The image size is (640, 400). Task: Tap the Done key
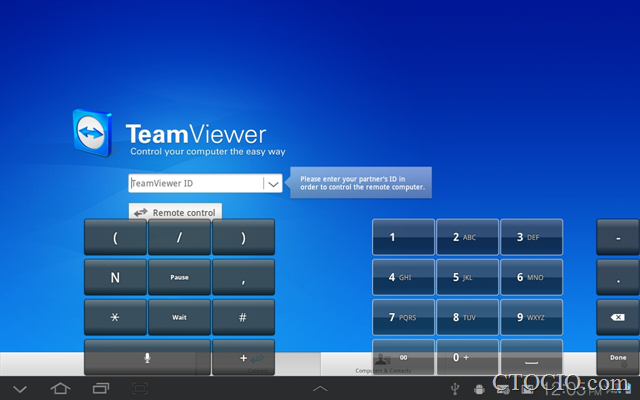(618, 358)
